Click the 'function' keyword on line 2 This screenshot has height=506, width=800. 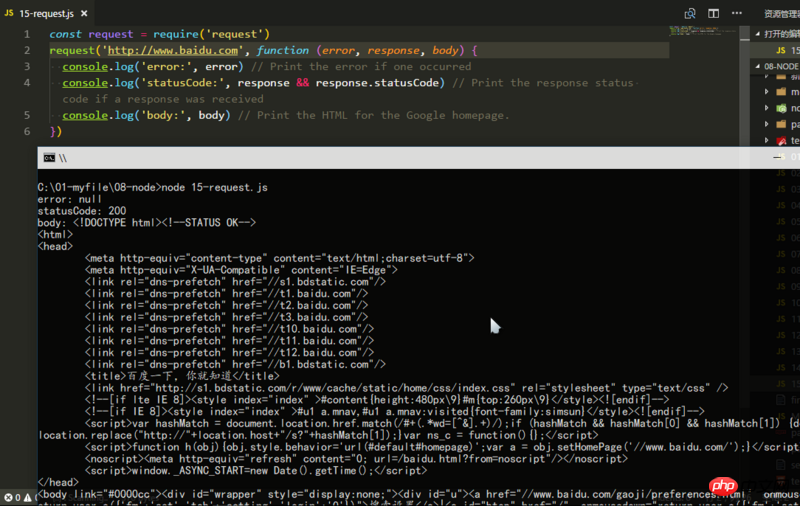[283, 50]
